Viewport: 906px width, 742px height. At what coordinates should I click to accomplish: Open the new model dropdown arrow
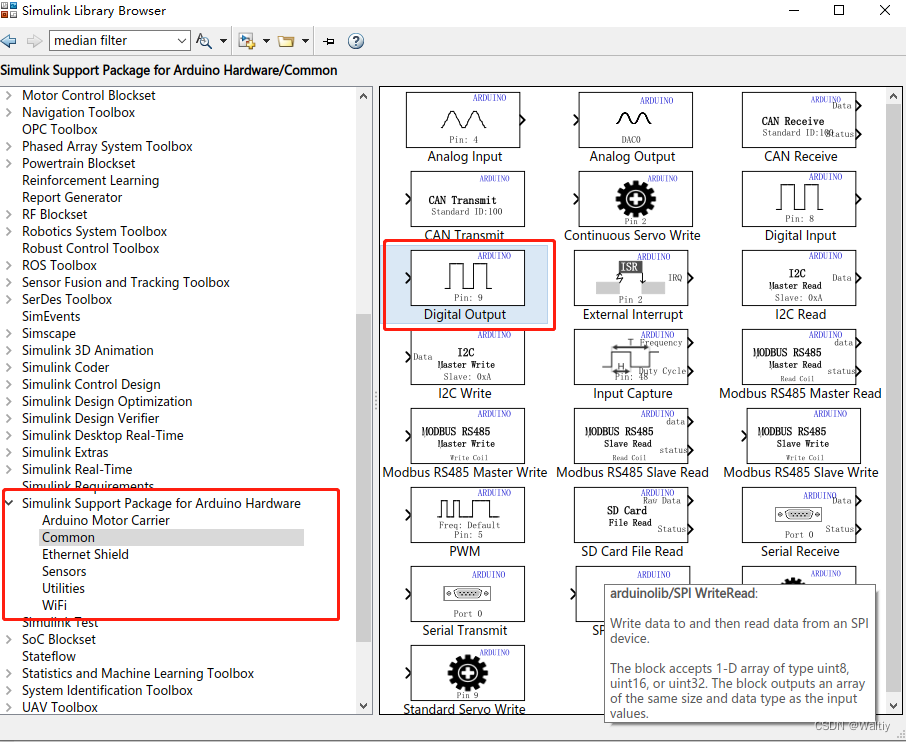(x=266, y=41)
